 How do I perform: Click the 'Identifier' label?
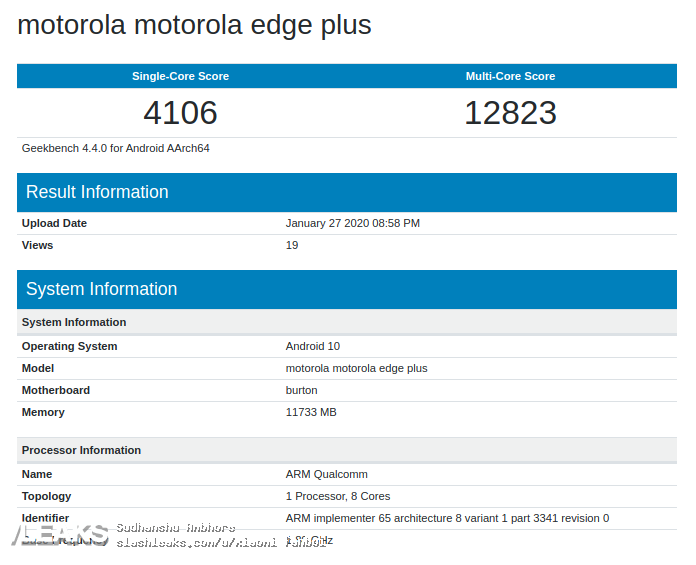point(45,518)
